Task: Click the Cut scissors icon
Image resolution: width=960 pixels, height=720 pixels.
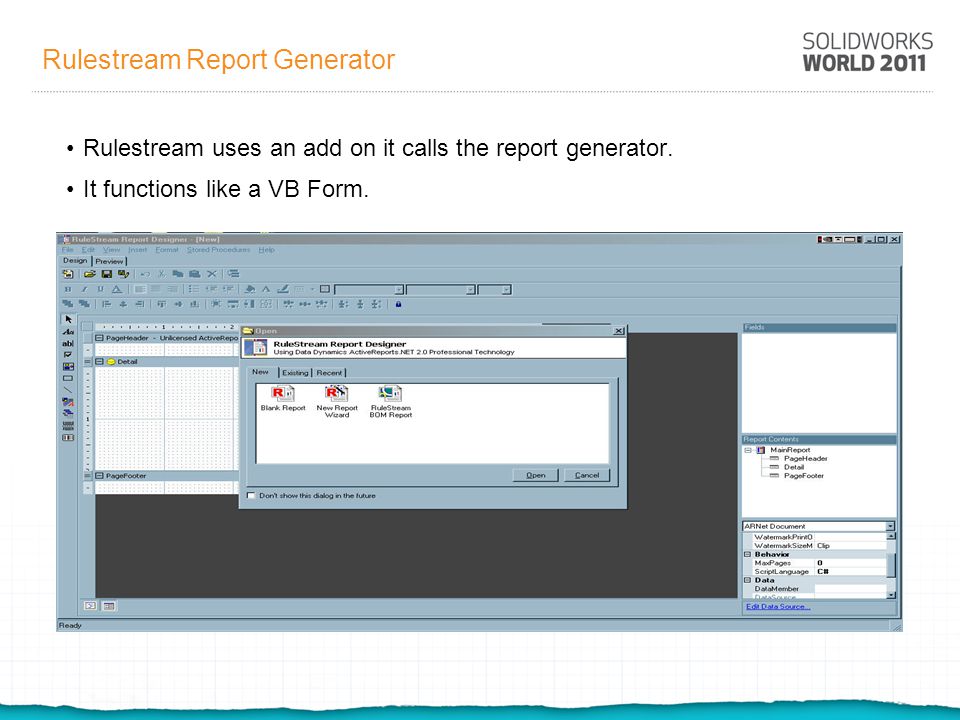Action: click(x=162, y=274)
